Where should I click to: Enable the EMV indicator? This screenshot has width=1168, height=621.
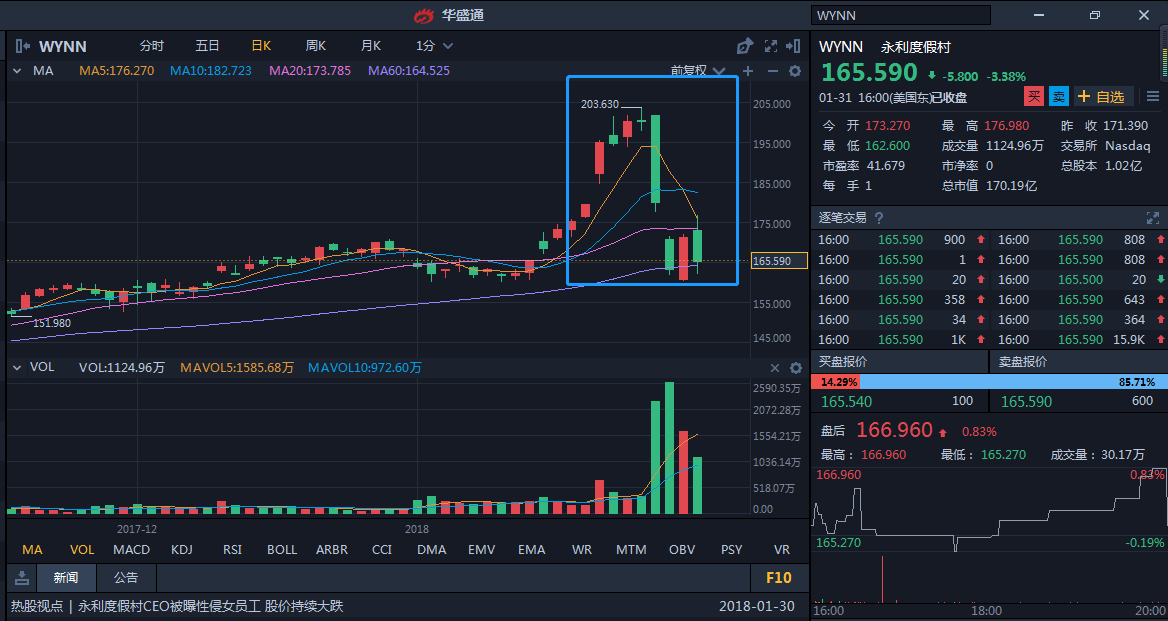(x=481, y=550)
